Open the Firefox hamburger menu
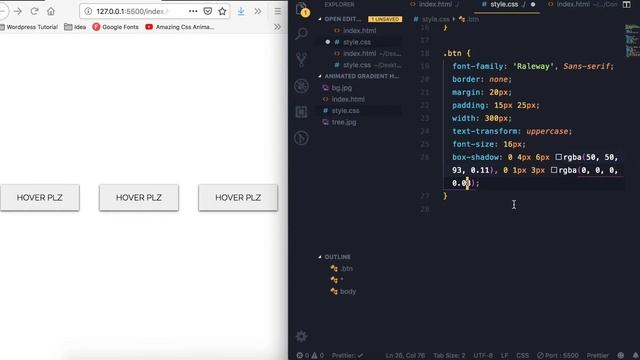Viewport: 640px width, 360px height. [x=278, y=11]
